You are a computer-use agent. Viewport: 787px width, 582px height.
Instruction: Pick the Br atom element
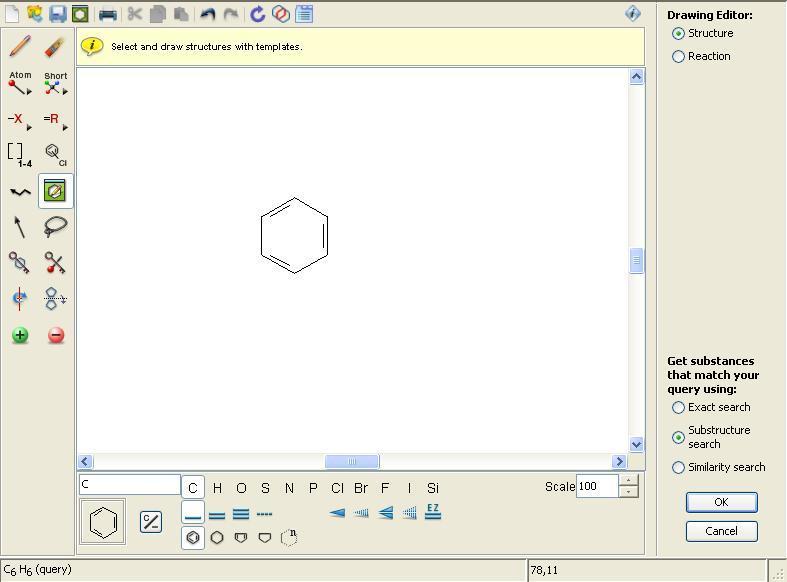361,488
